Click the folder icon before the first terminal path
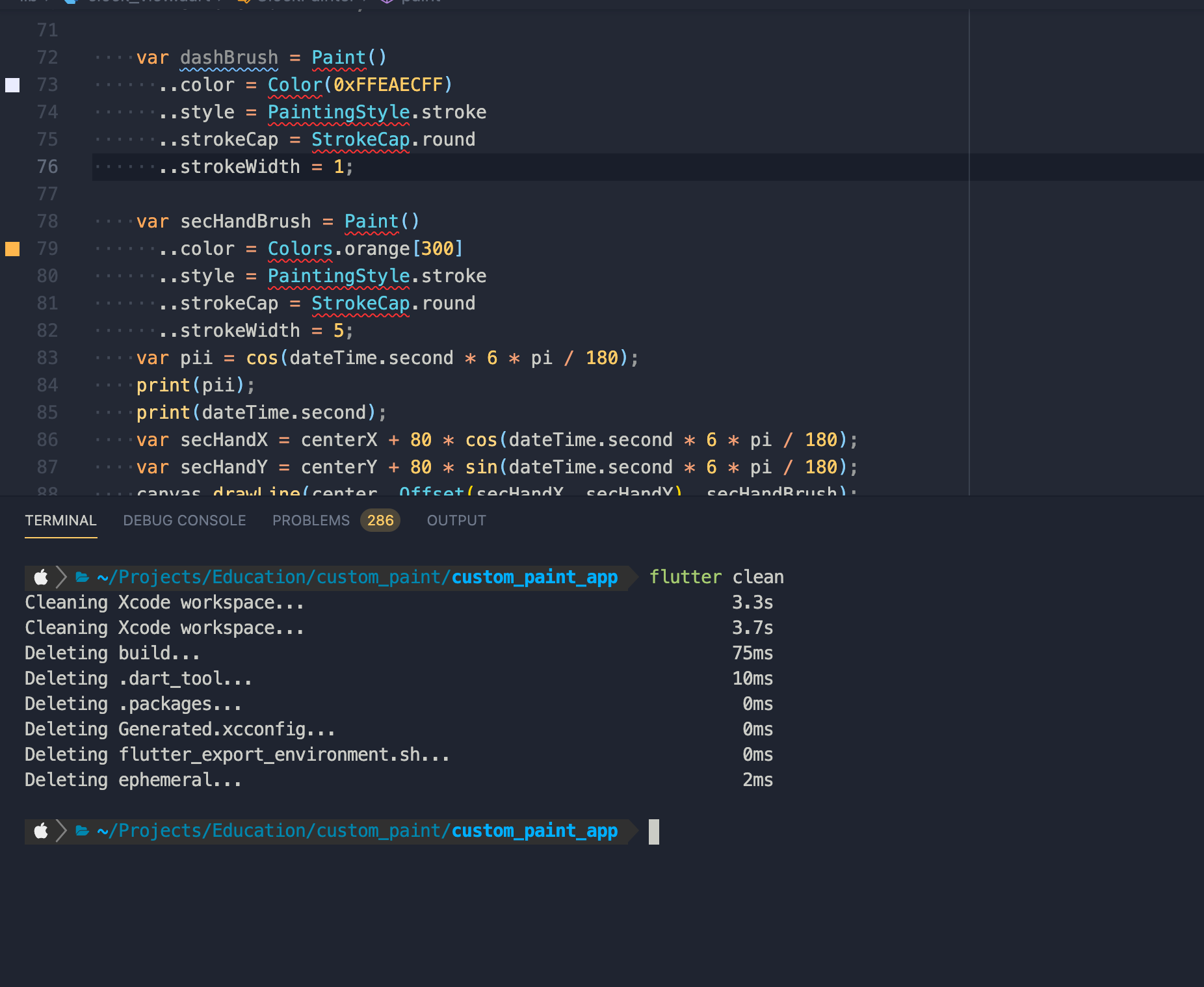 tap(81, 577)
